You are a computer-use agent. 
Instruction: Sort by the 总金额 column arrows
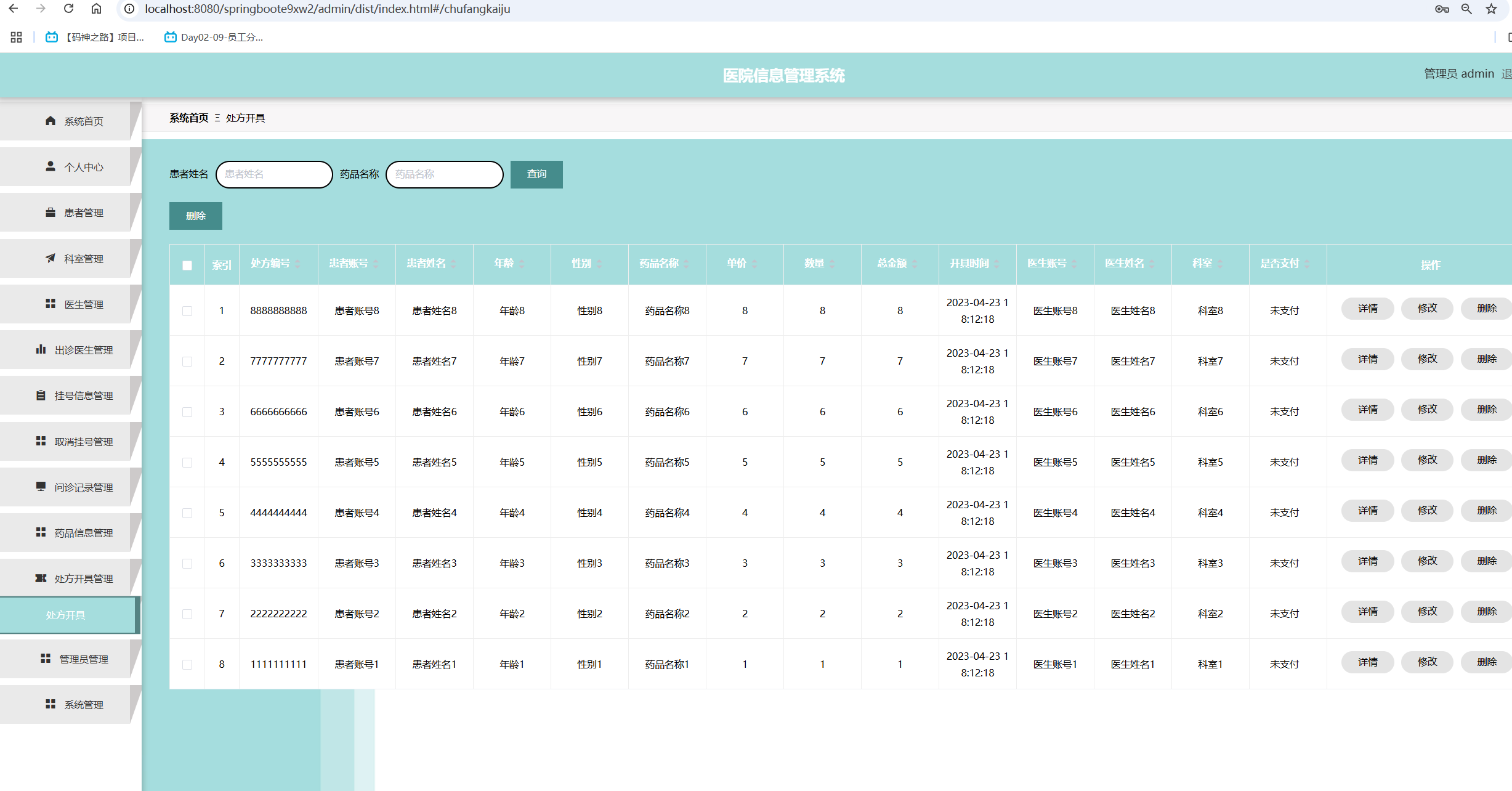tap(915, 264)
